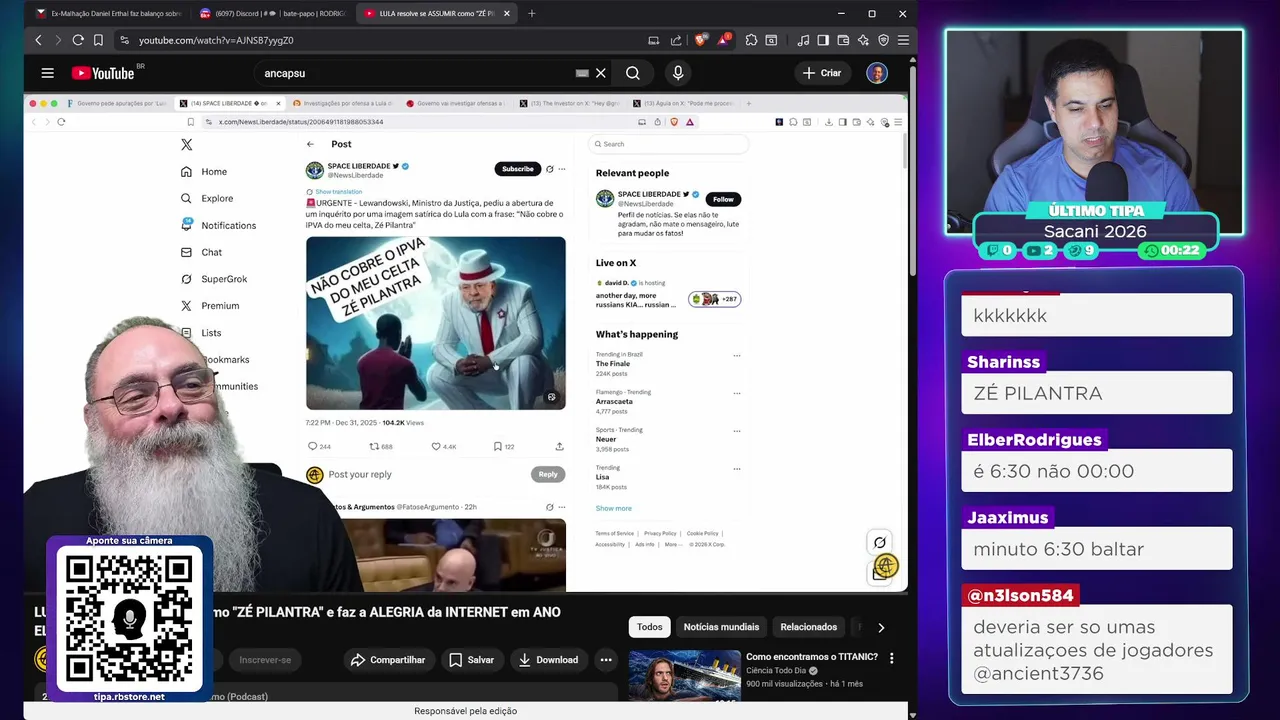The width and height of the screenshot is (1280, 720).
Task: Open the cast media icon in address bar
Action: [654, 40]
